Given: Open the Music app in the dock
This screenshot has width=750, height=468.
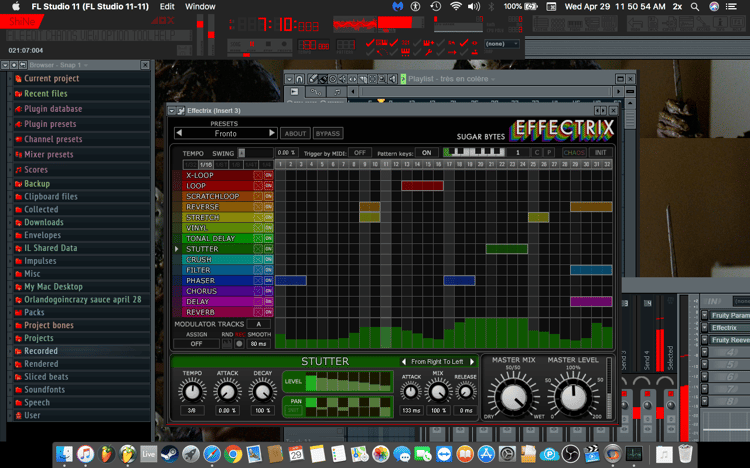Looking at the screenshot, I should point(85,454).
